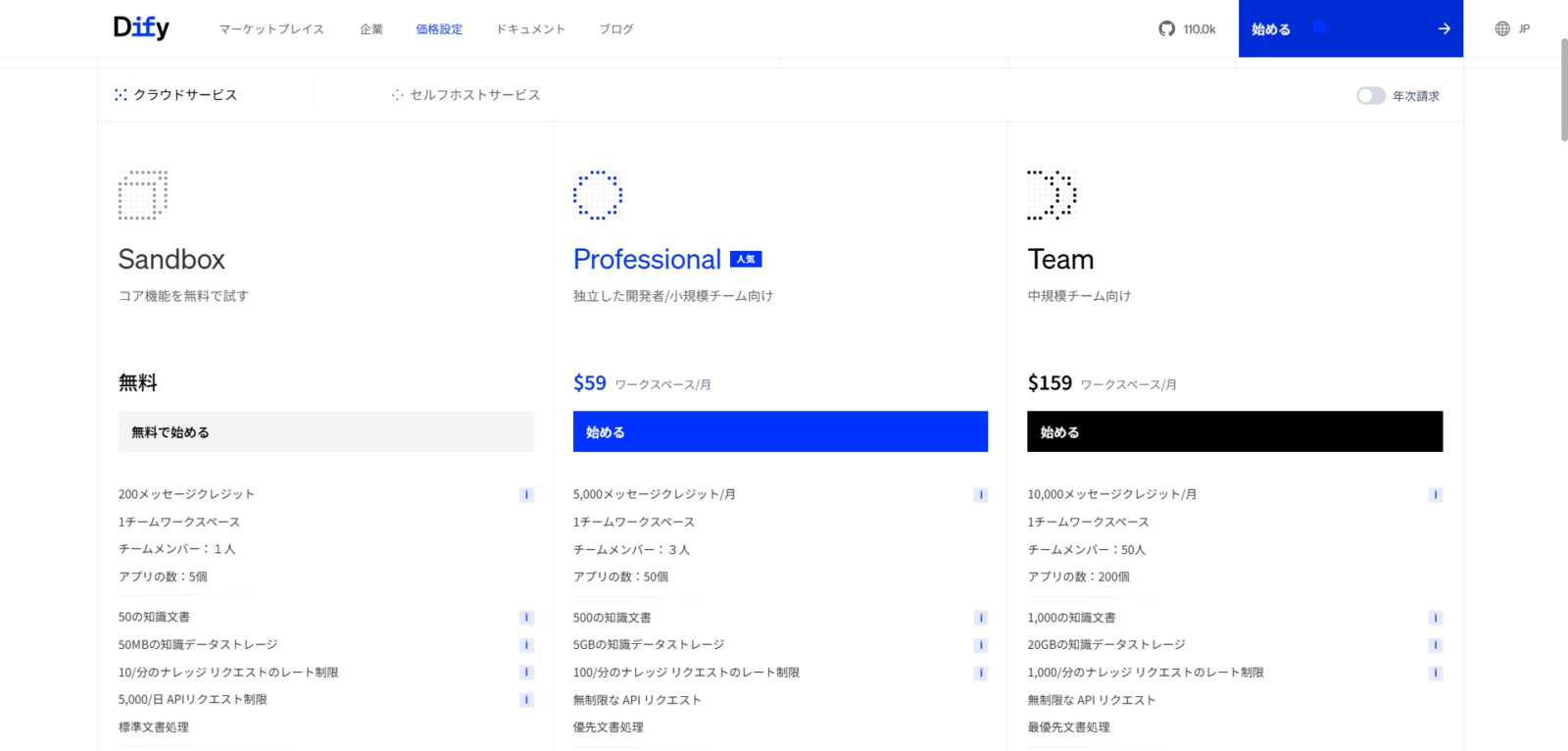Screen dimensions: 1568x751
Task: Click the page vertical scrollbar
Action: coord(1564,90)
